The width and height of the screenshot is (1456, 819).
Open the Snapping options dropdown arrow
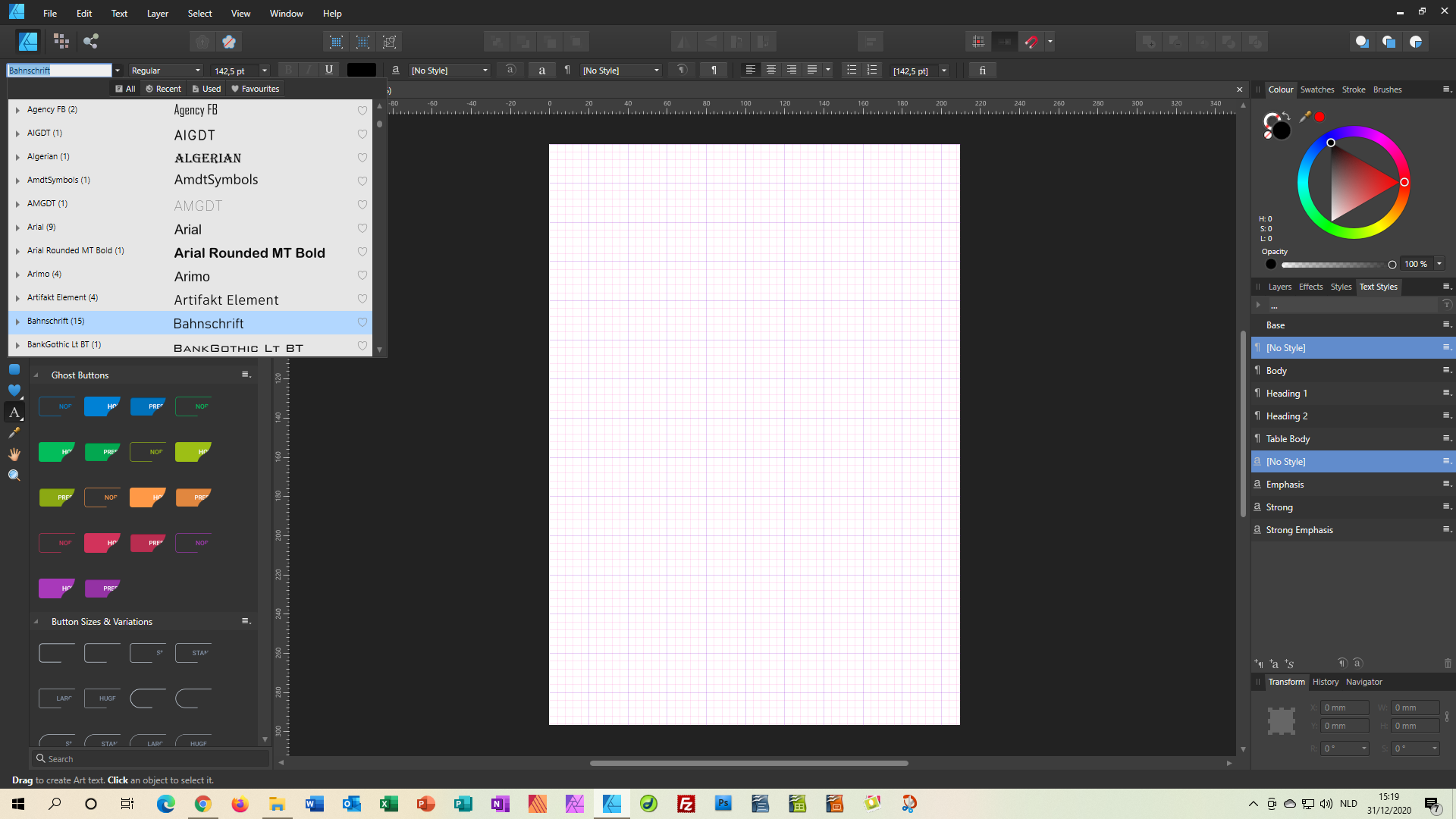pos(1050,42)
